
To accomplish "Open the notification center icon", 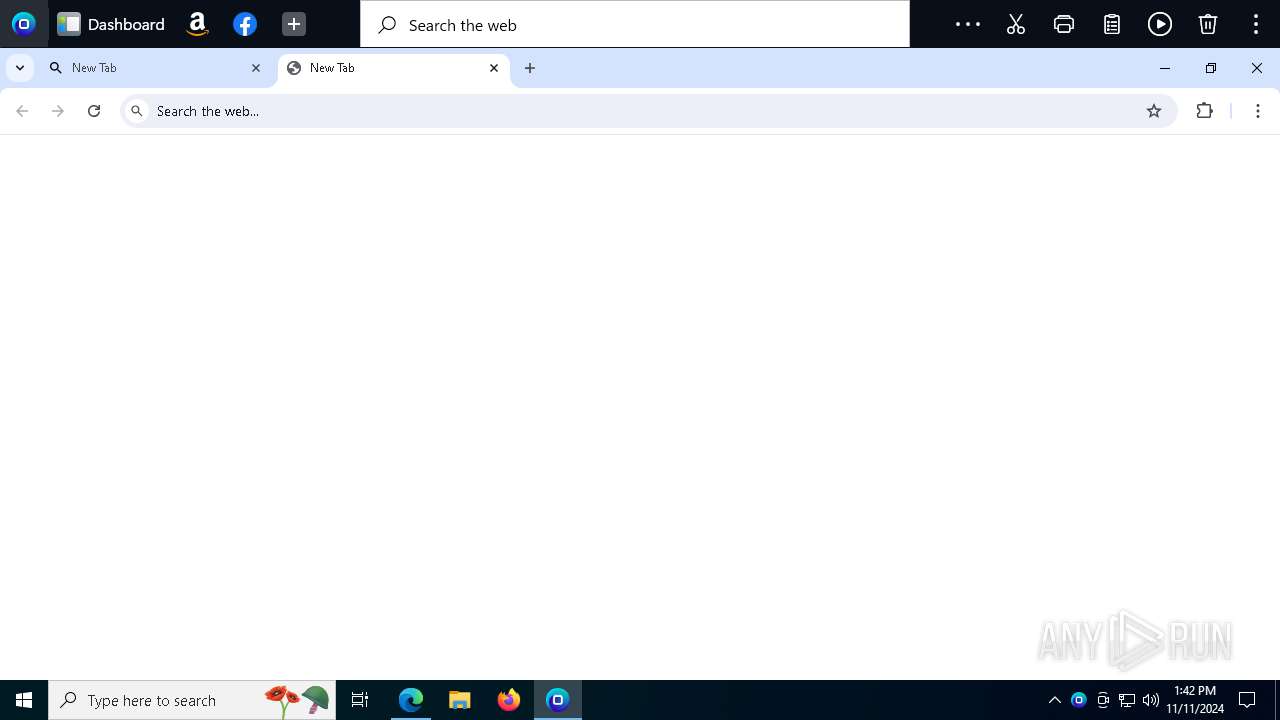I will coord(1247,700).
